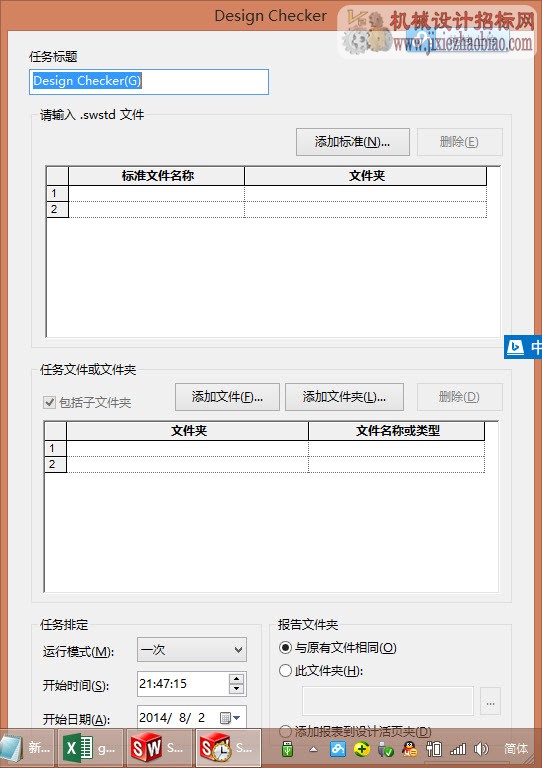The height and width of the screenshot is (768, 542).
Task: Switch to SolidWorks Task Scheduler taskbar icon
Action: coord(228,748)
